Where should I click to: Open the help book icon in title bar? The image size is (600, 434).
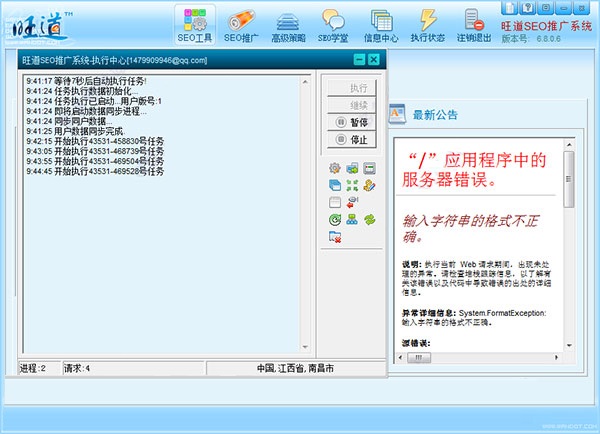coord(528,8)
